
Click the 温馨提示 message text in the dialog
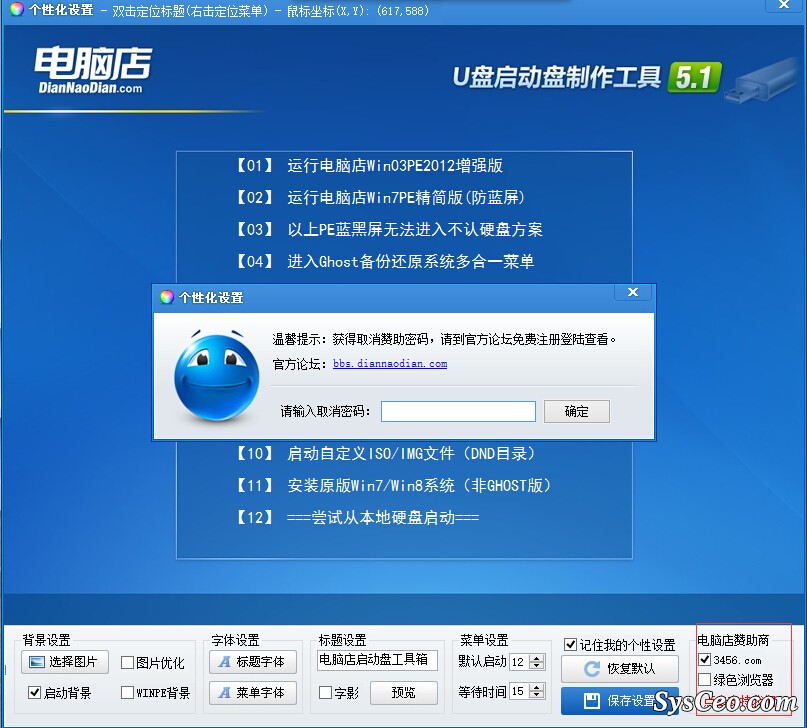tap(444, 339)
